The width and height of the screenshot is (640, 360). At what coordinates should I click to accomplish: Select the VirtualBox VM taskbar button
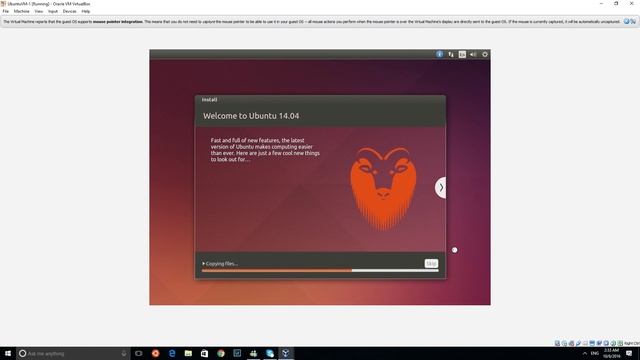pos(286,353)
